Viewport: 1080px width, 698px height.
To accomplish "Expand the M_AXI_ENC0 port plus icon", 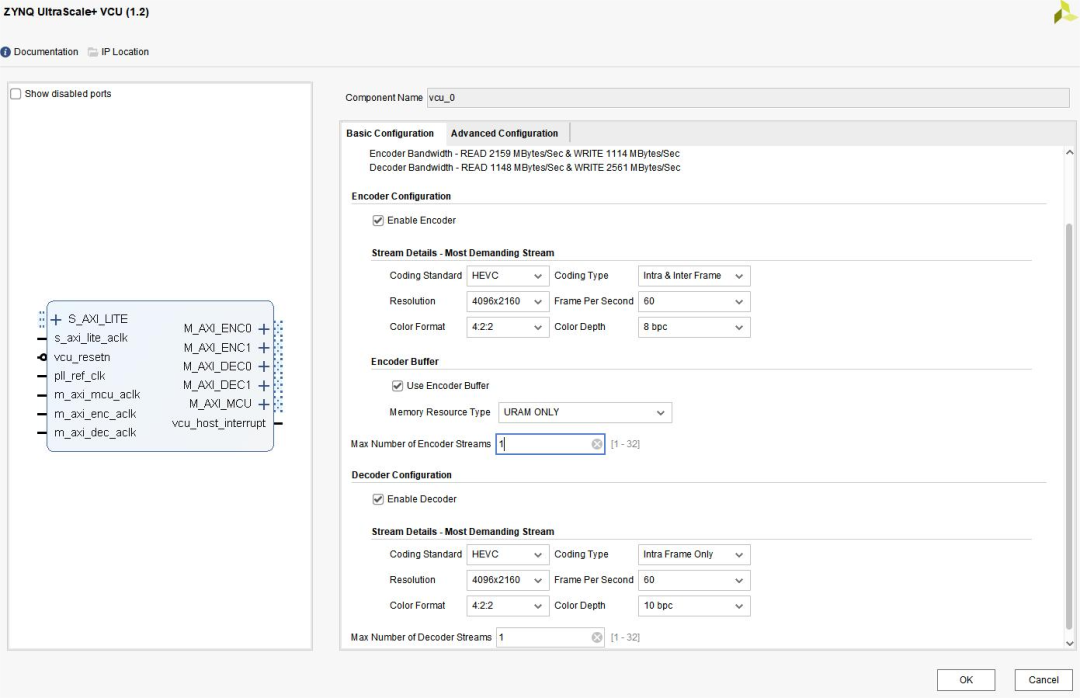I will click(264, 329).
